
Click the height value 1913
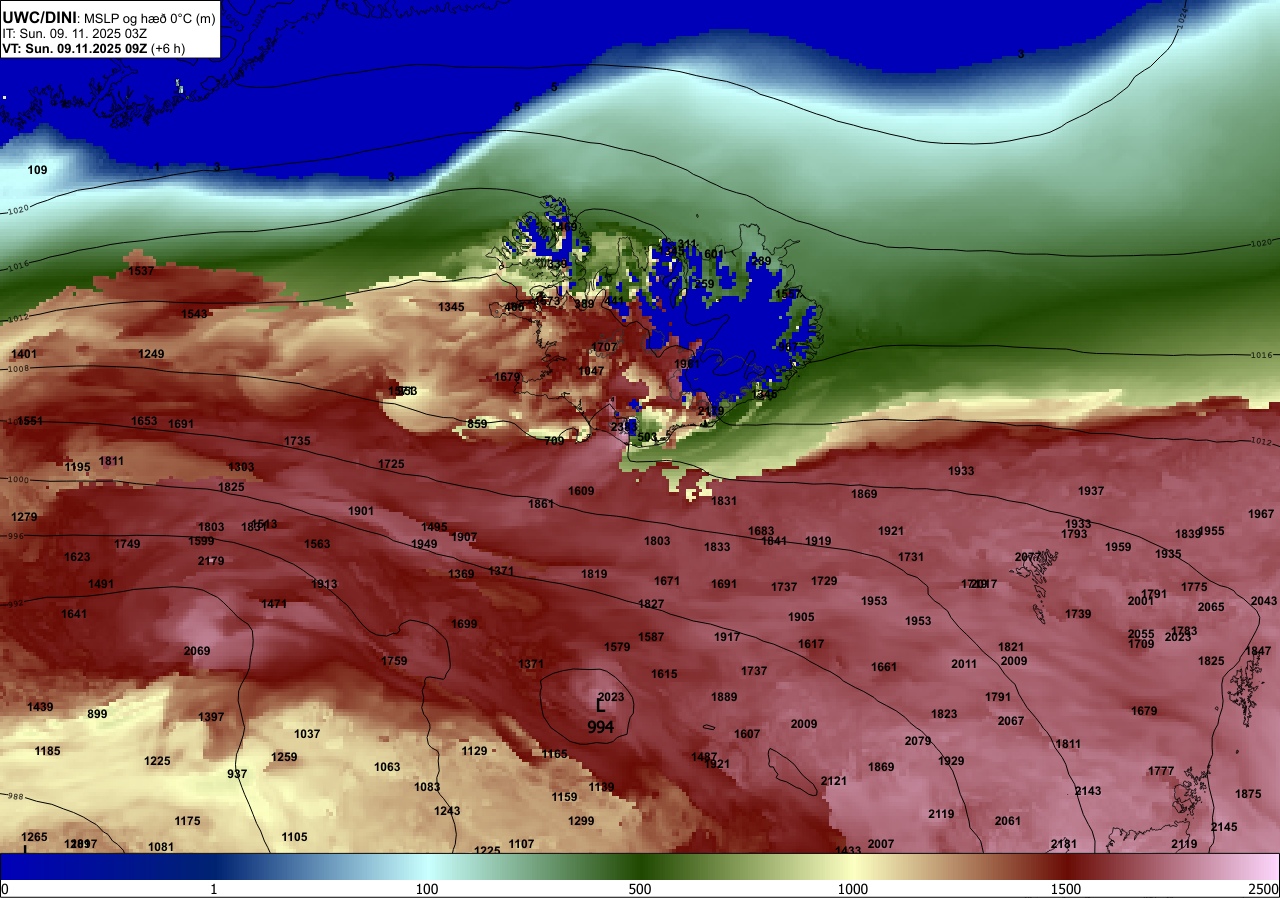pos(324,584)
